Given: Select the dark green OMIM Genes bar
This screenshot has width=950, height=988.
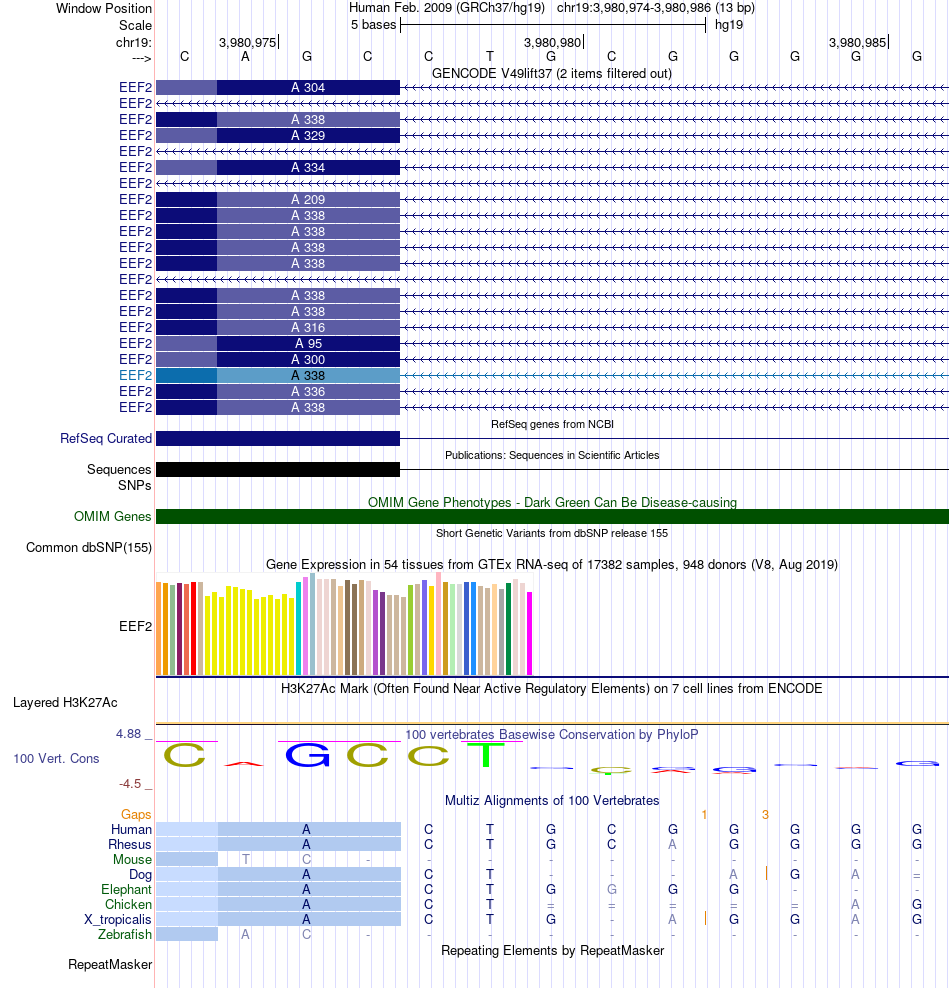Looking at the screenshot, I should click(x=552, y=517).
